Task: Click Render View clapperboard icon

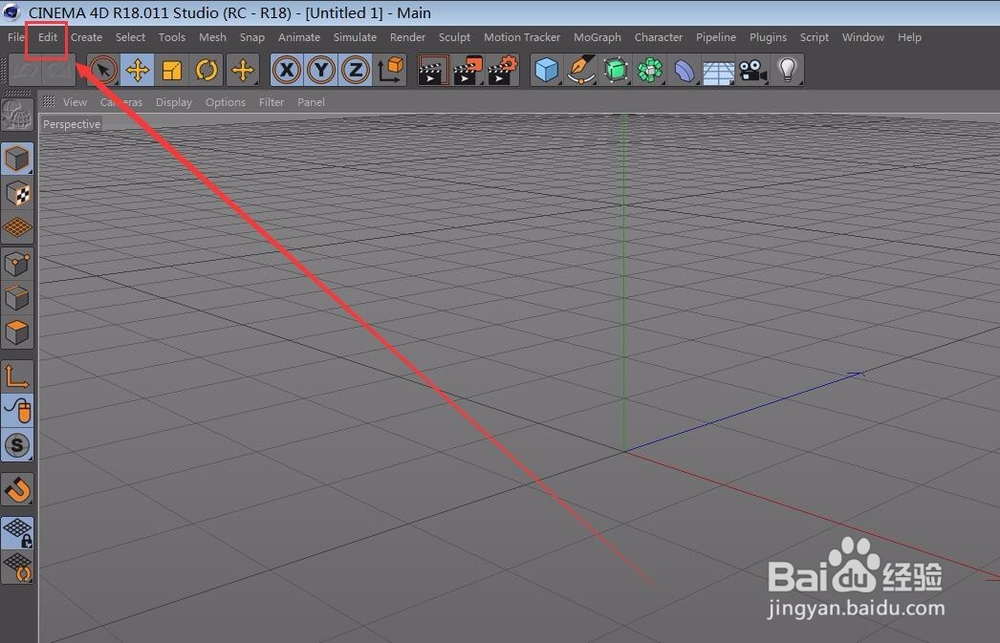Action: click(434, 70)
